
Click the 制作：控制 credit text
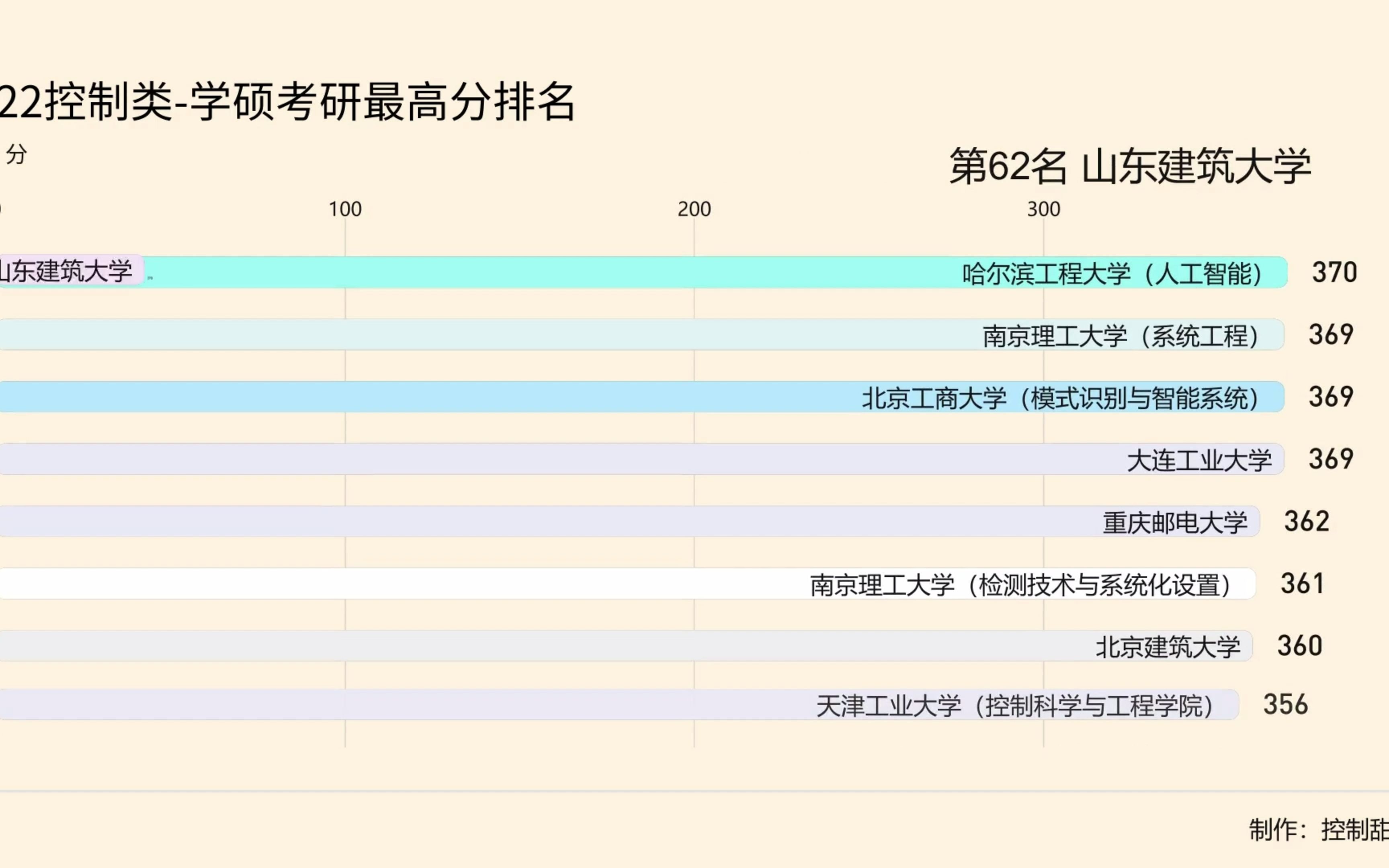pos(1319,829)
